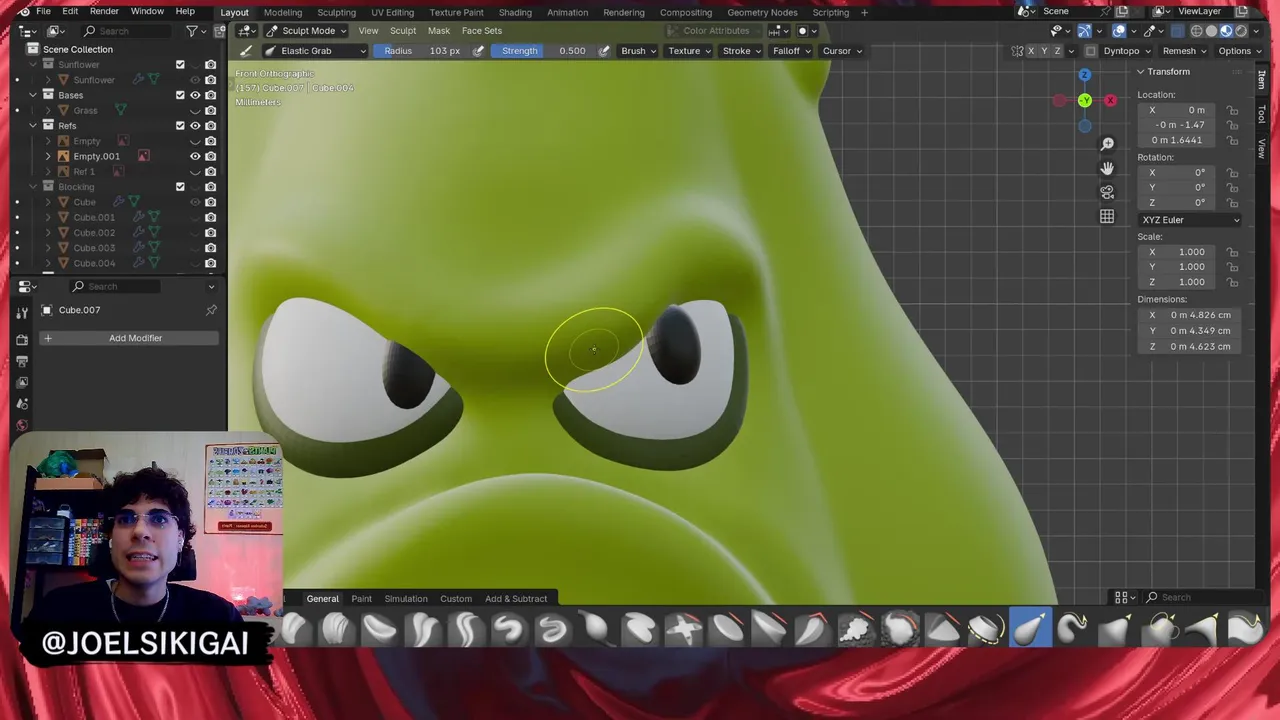
Task: Select the highlighted Elastic Grab brush thumbnail
Action: pyautogui.click(x=1030, y=629)
